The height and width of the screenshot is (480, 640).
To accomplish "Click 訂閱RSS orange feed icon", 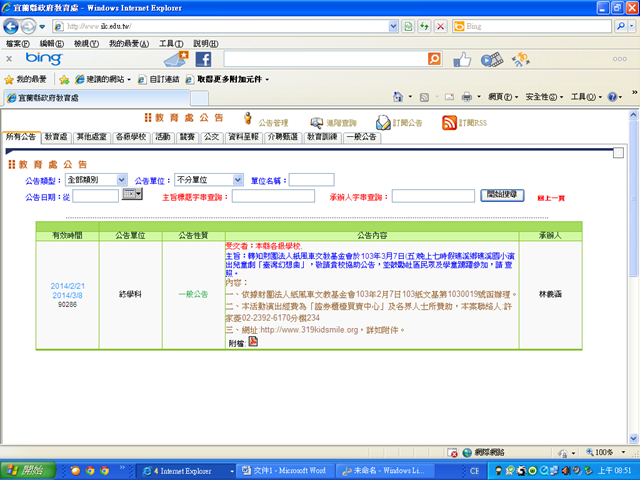I will click(x=449, y=122).
